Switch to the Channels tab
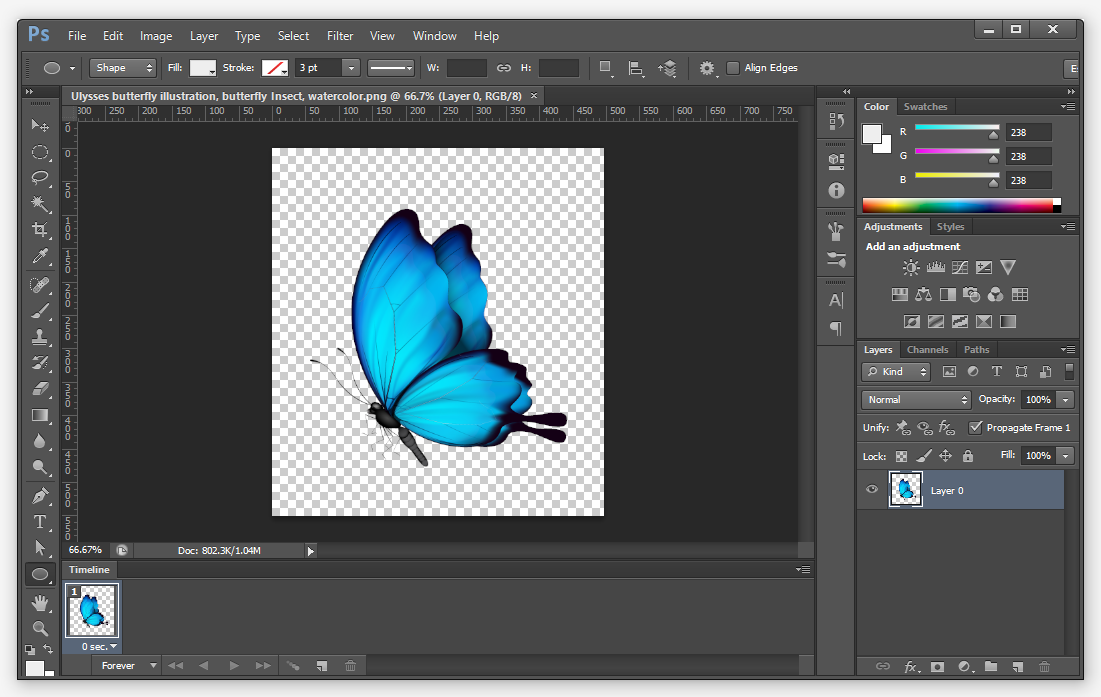Screen dimensions: 1101x697 pyautogui.click(x=928, y=350)
